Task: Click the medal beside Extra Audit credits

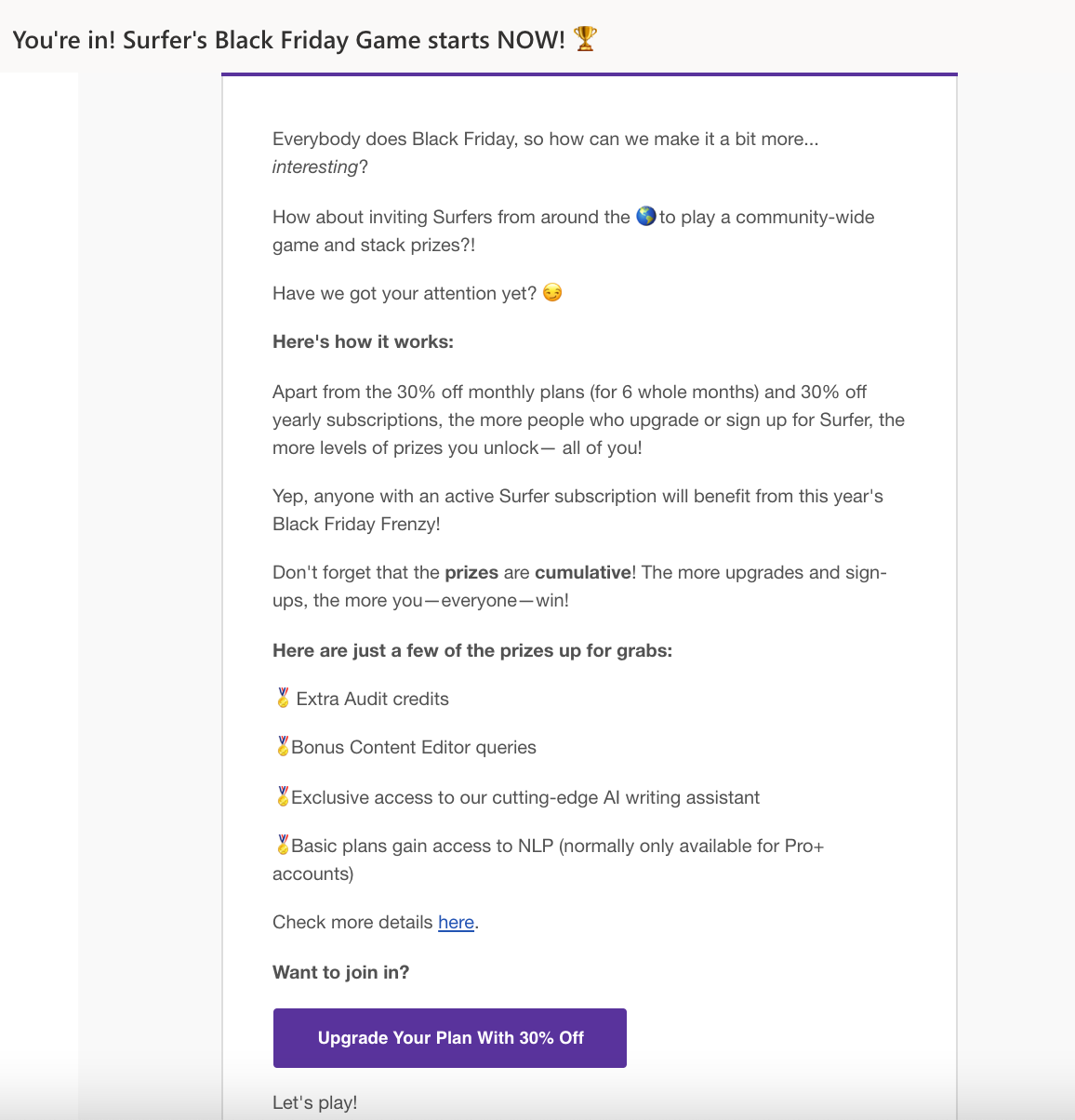Action: 283,699
